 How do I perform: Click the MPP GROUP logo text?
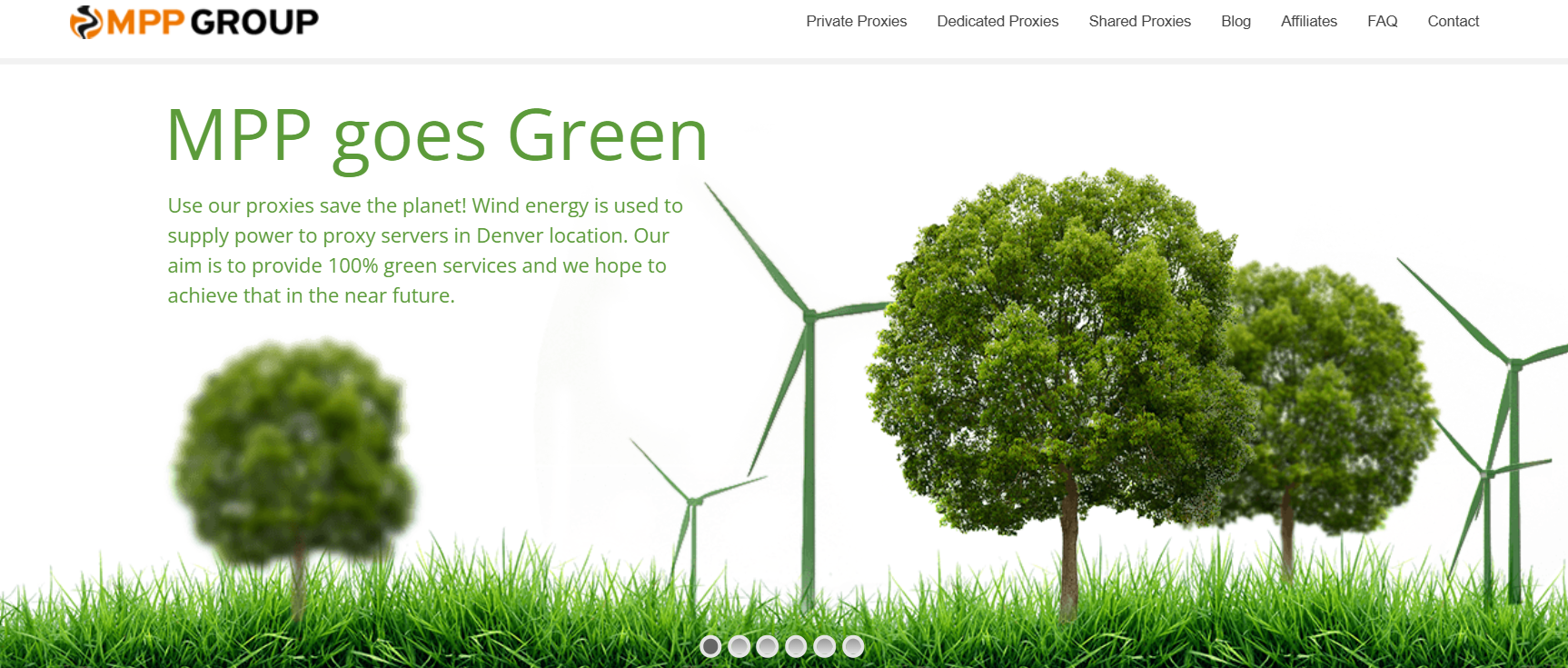[213, 22]
